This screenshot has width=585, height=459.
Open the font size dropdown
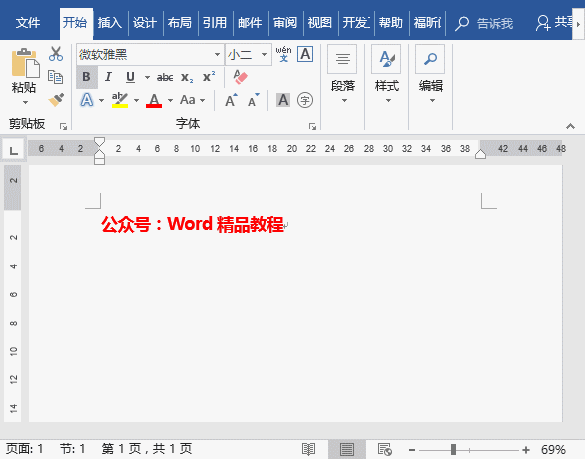[x=265, y=54]
